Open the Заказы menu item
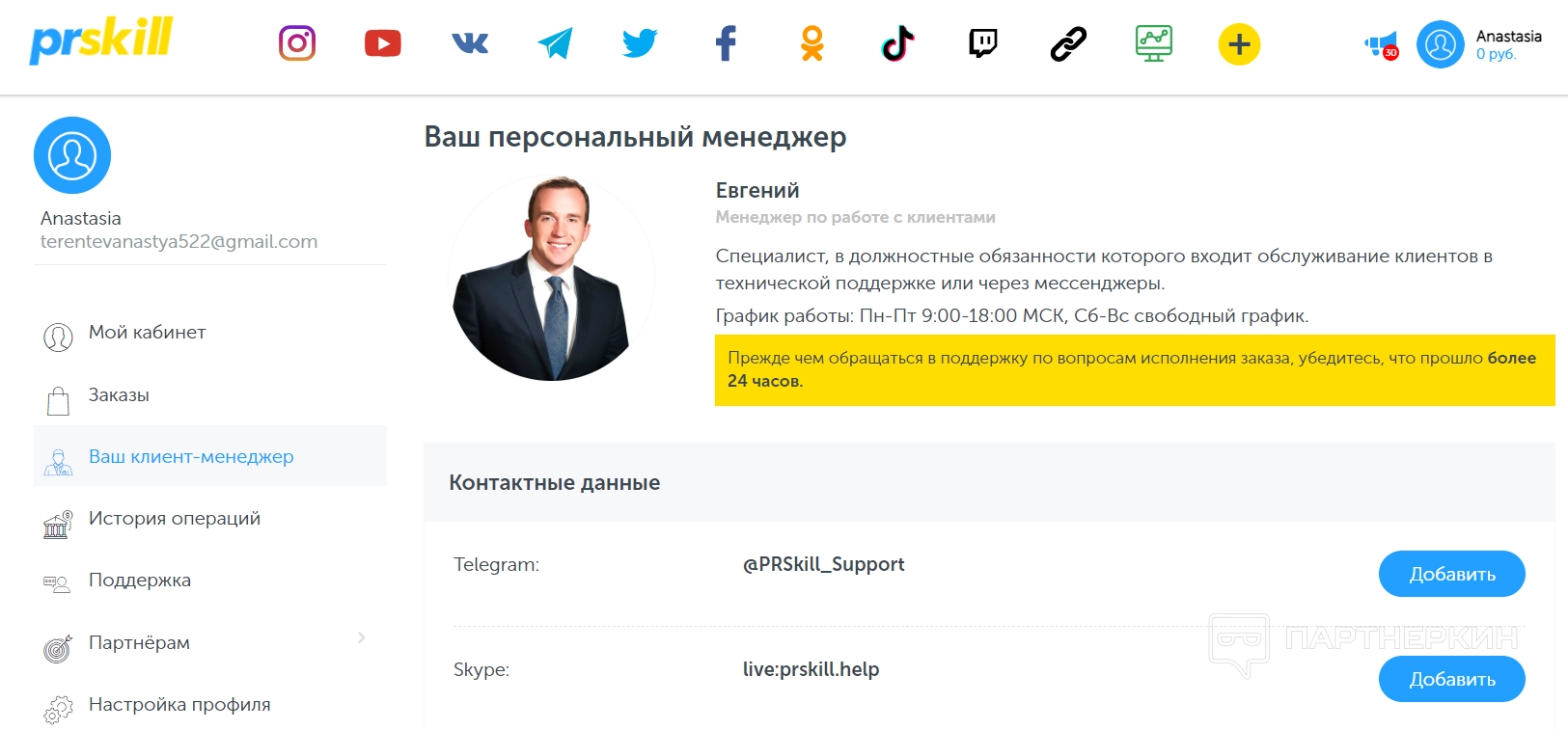 (119, 395)
